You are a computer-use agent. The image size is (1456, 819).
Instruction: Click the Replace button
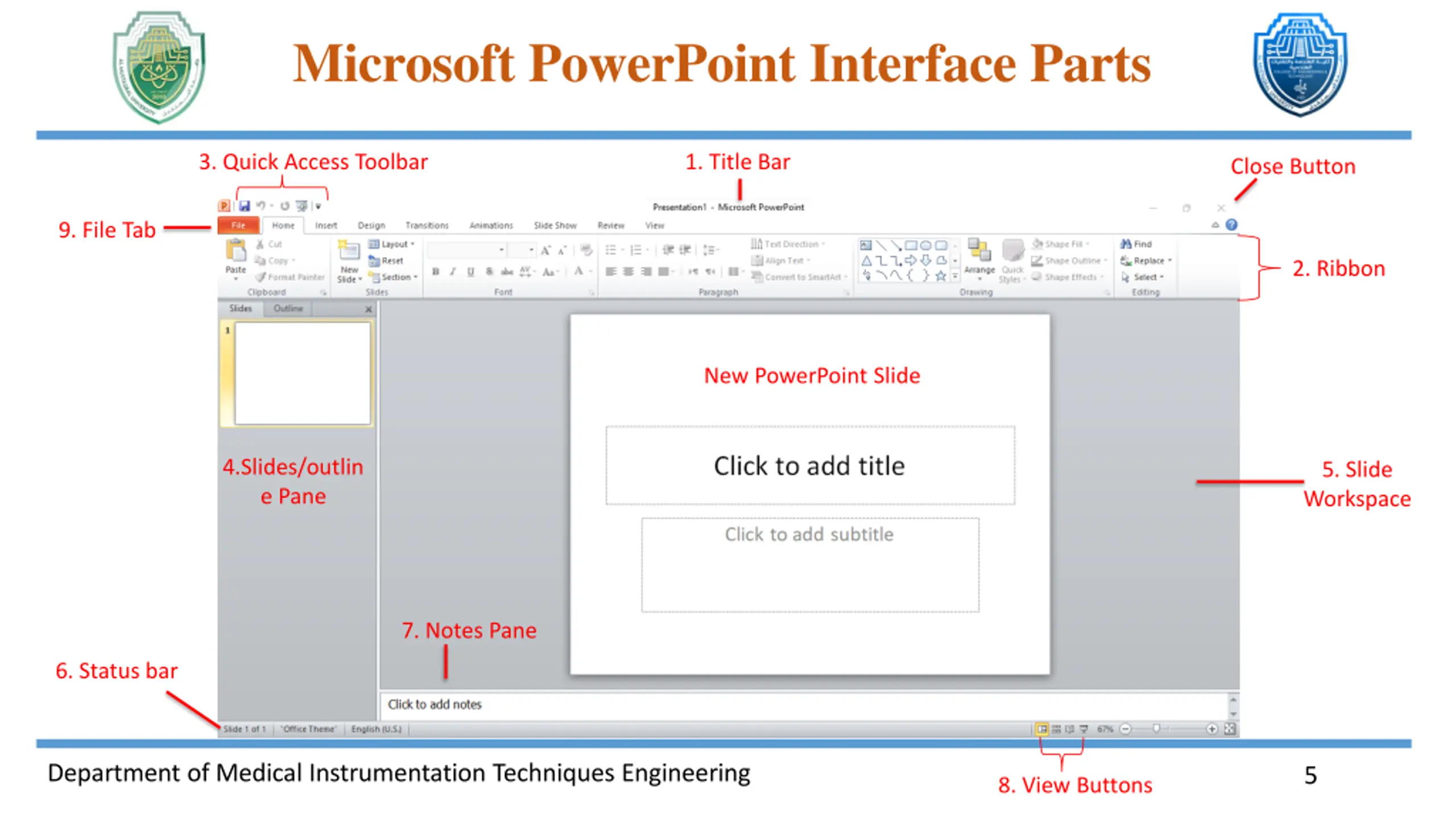[x=1146, y=260]
